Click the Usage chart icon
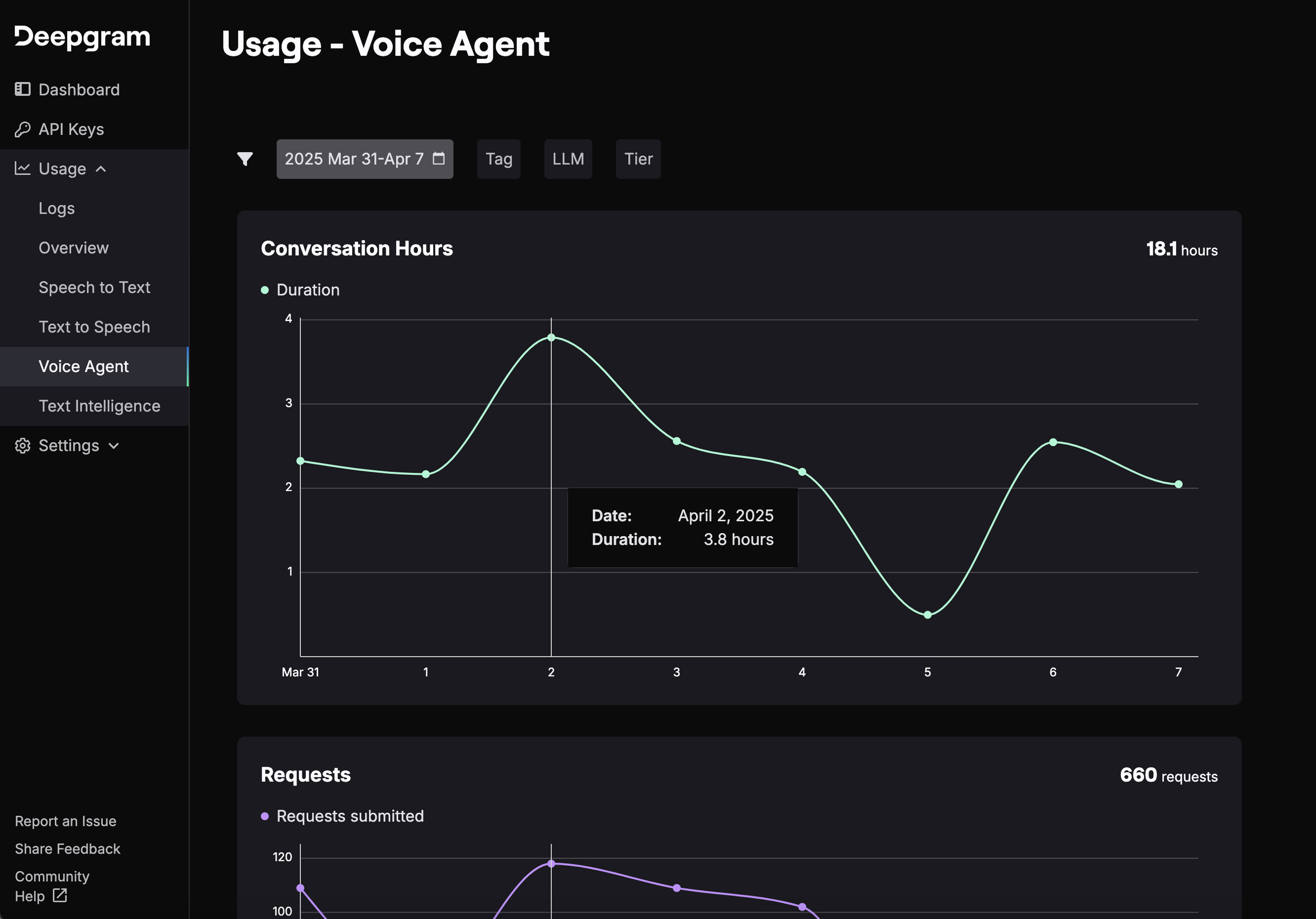 point(22,168)
